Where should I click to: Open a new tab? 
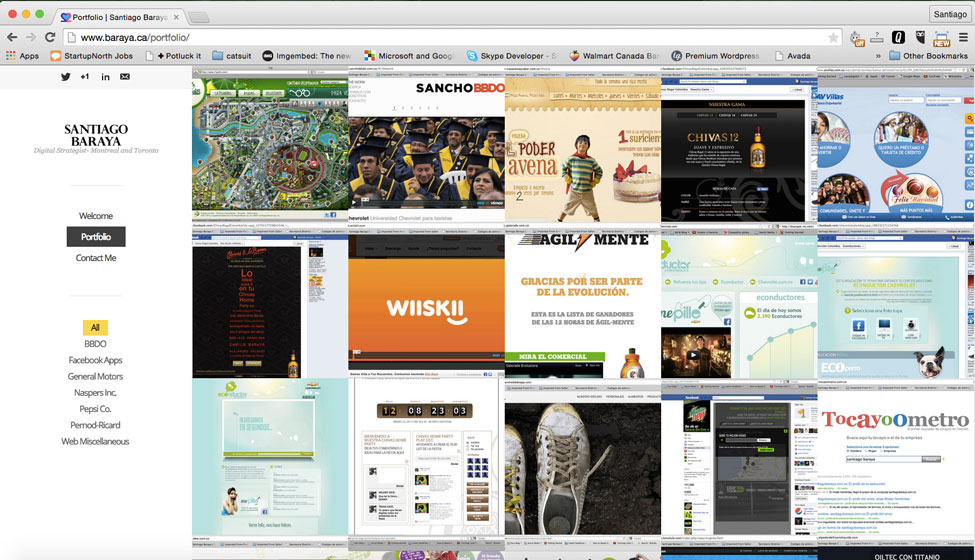[199, 17]
